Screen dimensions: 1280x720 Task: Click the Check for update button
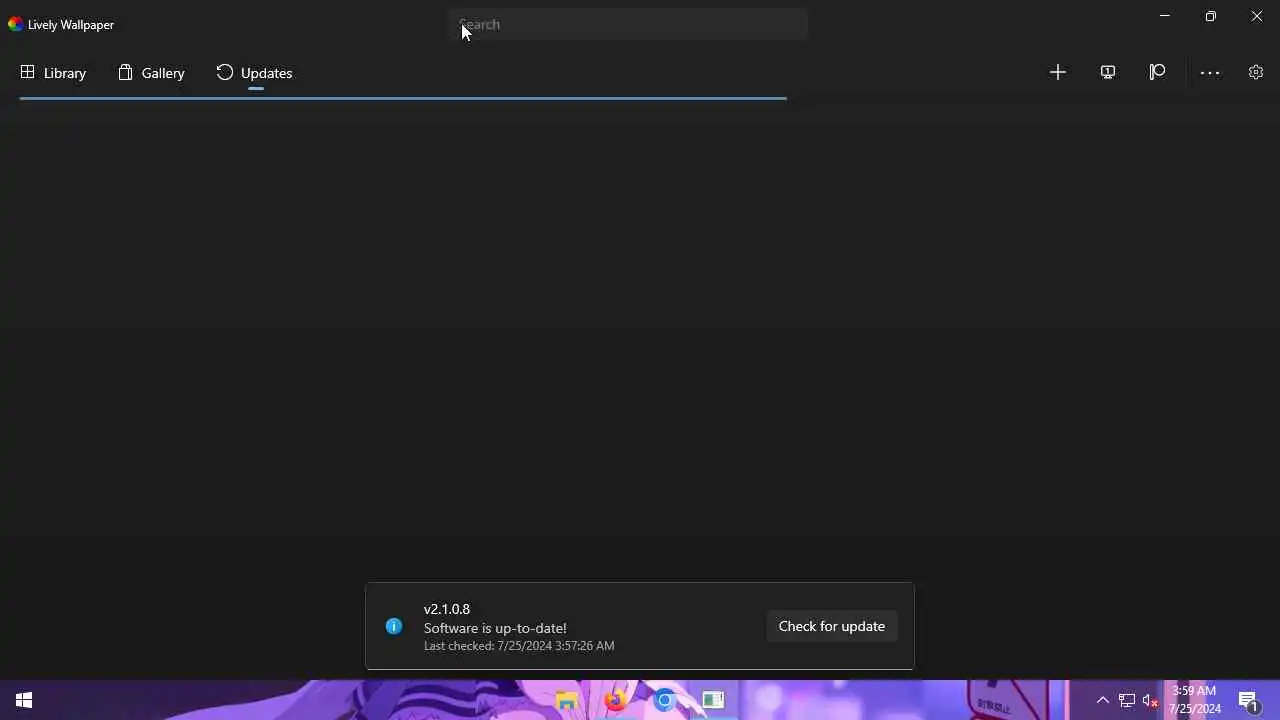(832, 626)
